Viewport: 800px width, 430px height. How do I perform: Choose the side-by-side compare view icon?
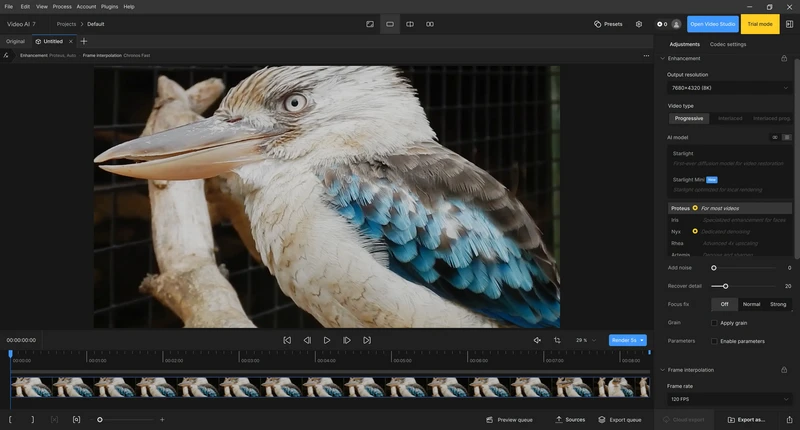[x=430, y=24]
